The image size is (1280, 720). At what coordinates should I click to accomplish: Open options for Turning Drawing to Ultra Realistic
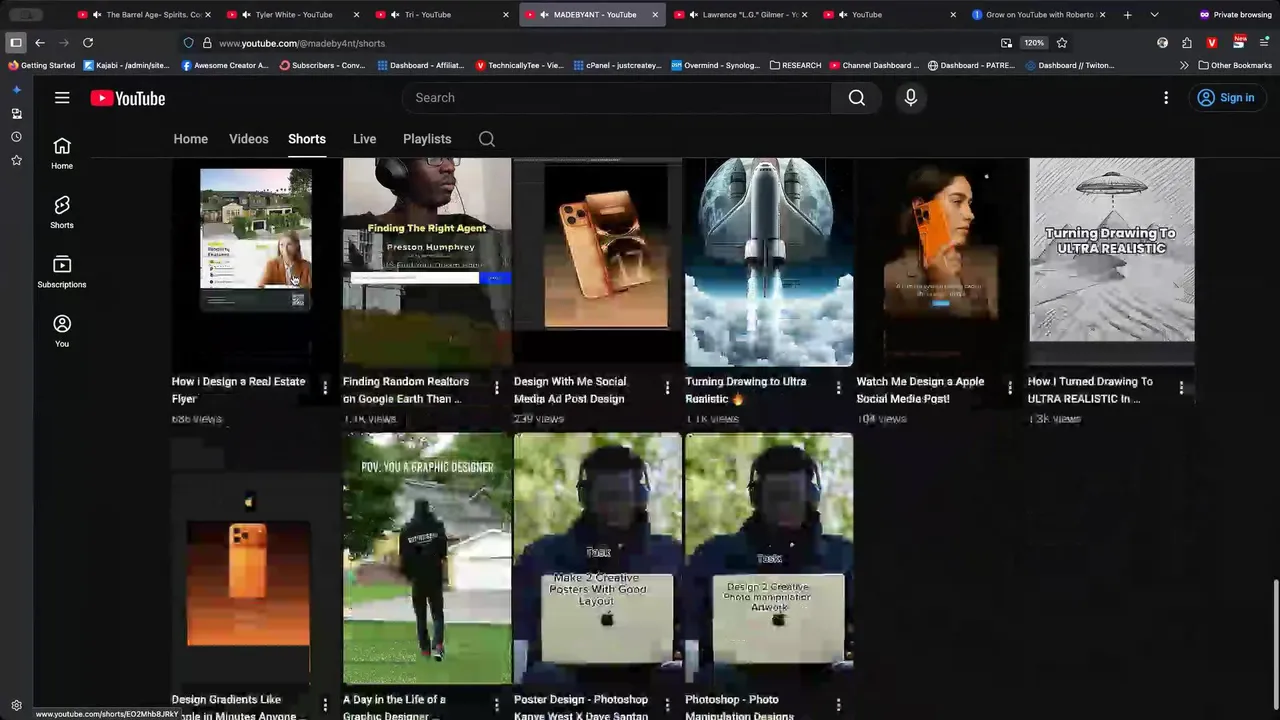coord(838,388)
